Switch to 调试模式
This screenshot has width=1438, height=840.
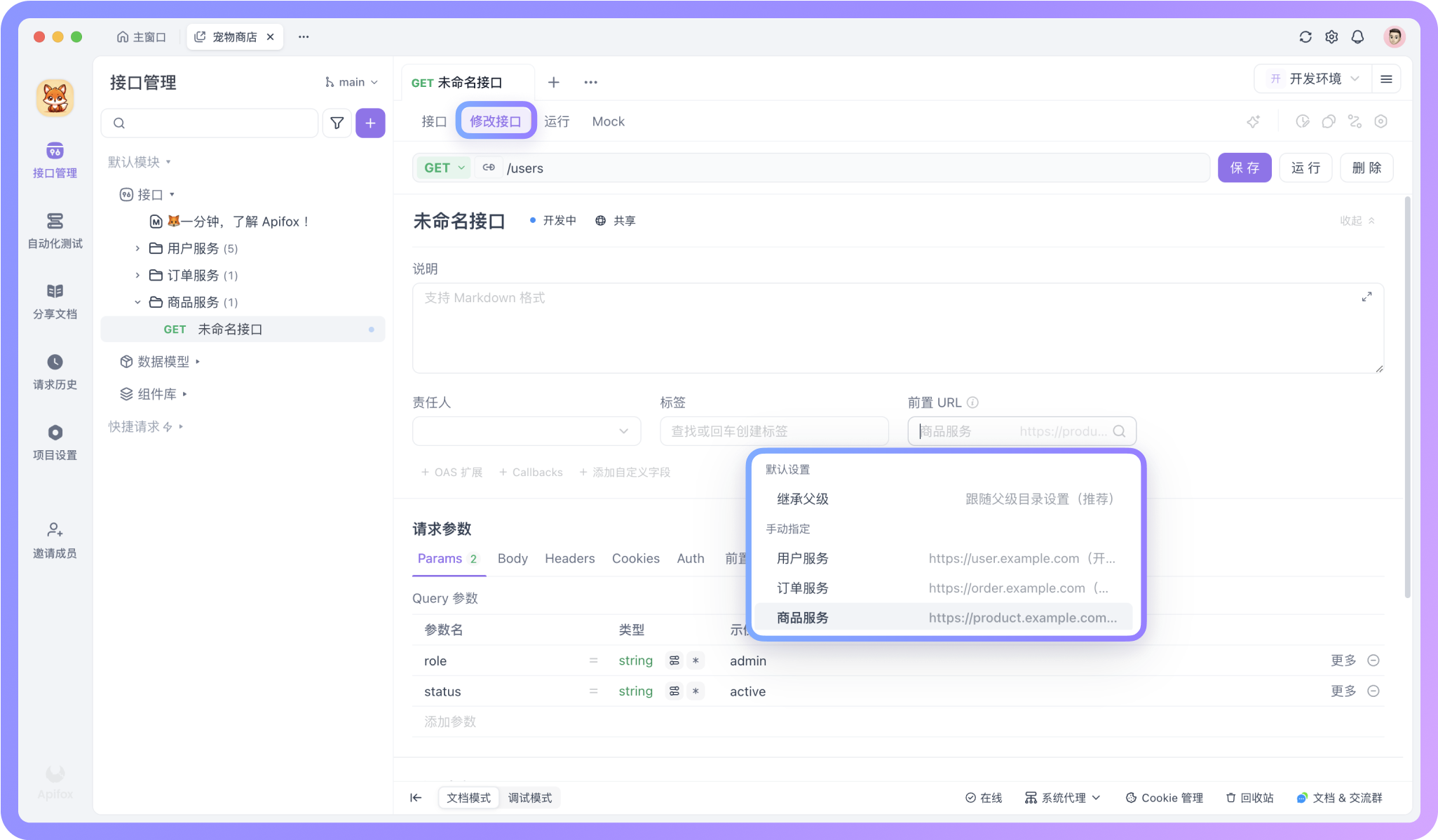point(529,798)
